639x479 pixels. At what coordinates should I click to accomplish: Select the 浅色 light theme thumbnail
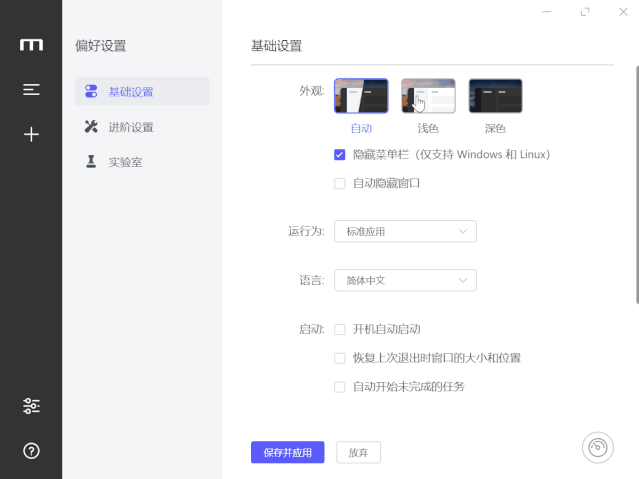[428, 96]
